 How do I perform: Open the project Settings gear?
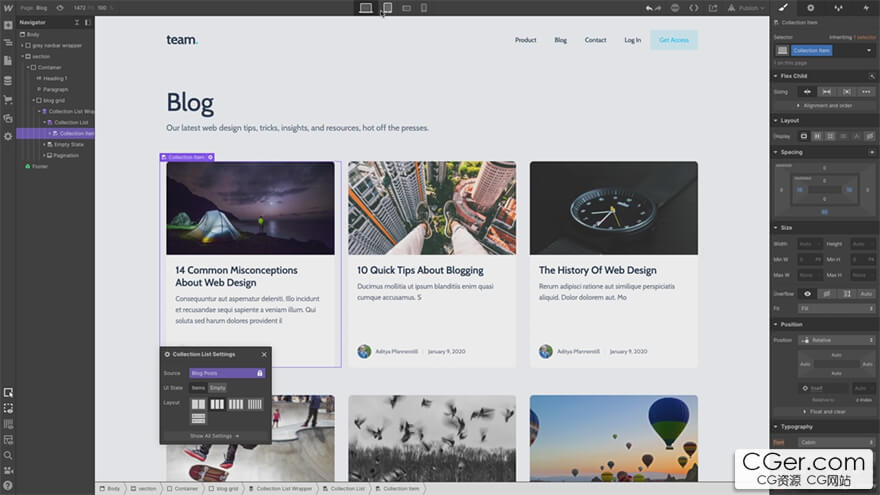(8, 136)
